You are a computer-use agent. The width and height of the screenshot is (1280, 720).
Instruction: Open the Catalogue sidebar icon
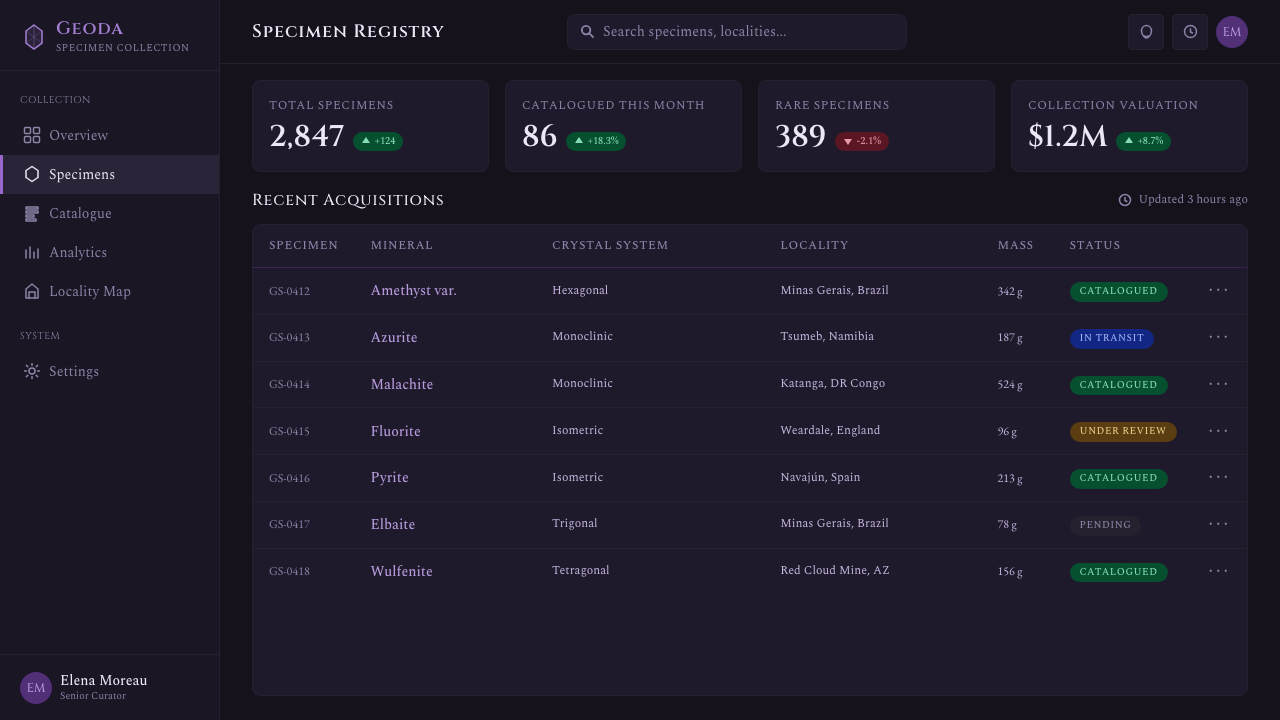coord(32,213)
